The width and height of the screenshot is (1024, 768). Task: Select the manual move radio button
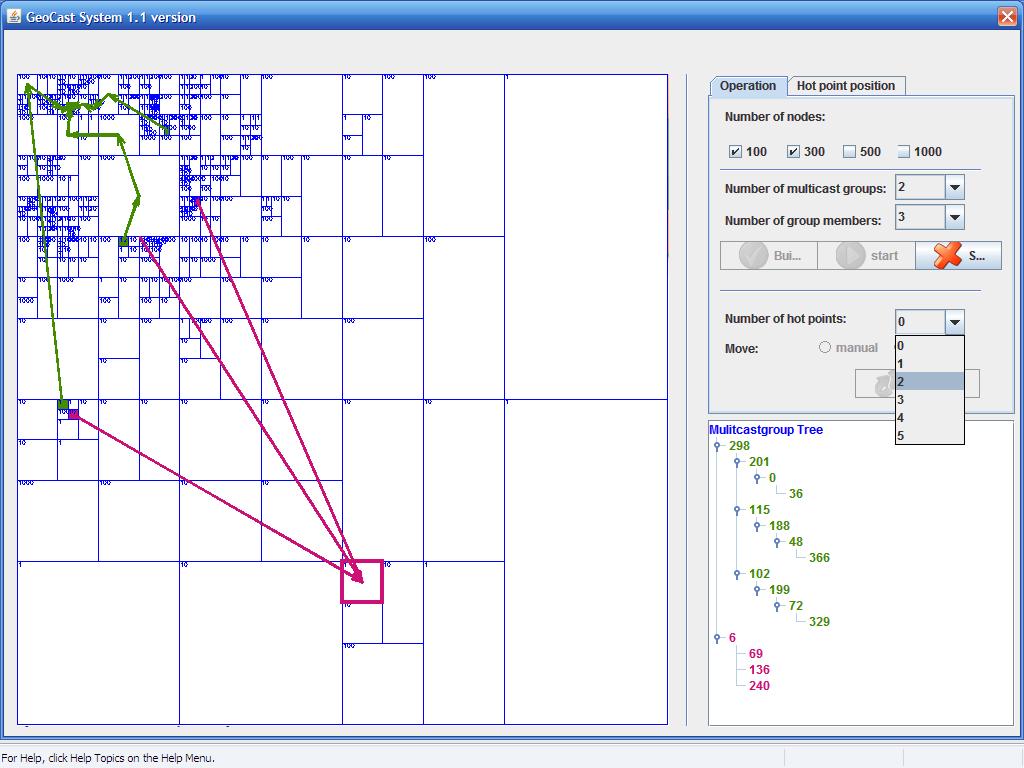coord(825,348)
